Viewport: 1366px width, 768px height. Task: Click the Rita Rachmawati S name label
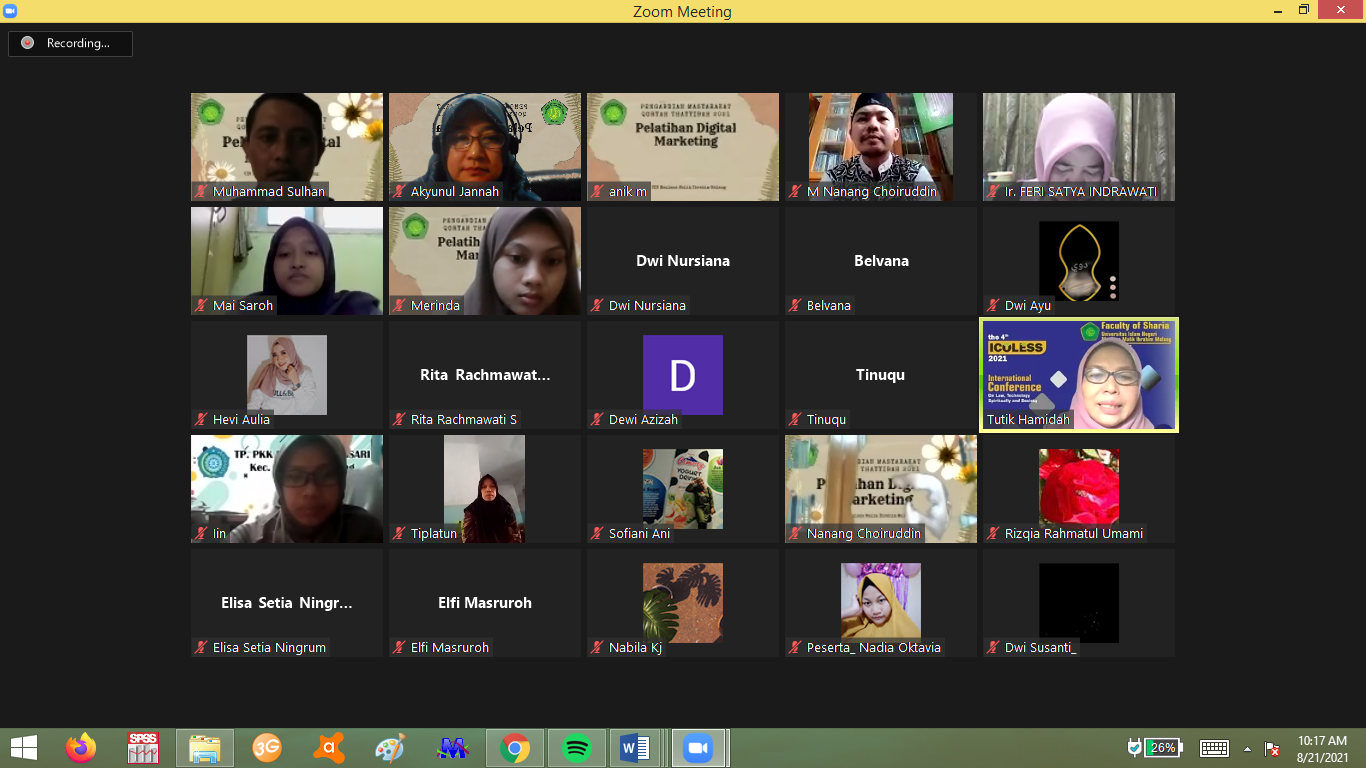(463, 420)
